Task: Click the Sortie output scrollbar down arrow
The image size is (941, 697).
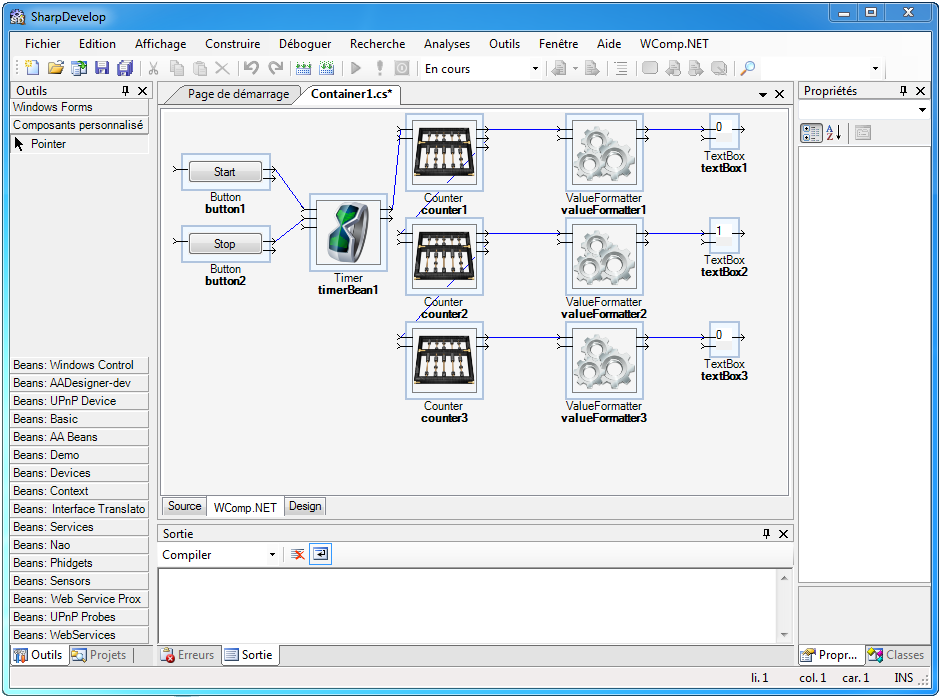Action: click(x=784, y=635)
